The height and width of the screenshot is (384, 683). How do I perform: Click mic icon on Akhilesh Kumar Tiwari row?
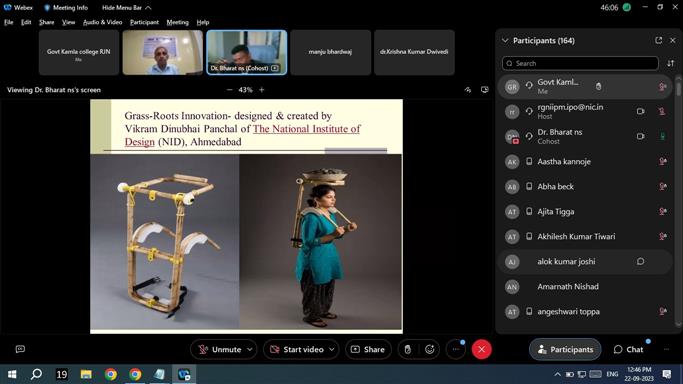click(663, 236)
